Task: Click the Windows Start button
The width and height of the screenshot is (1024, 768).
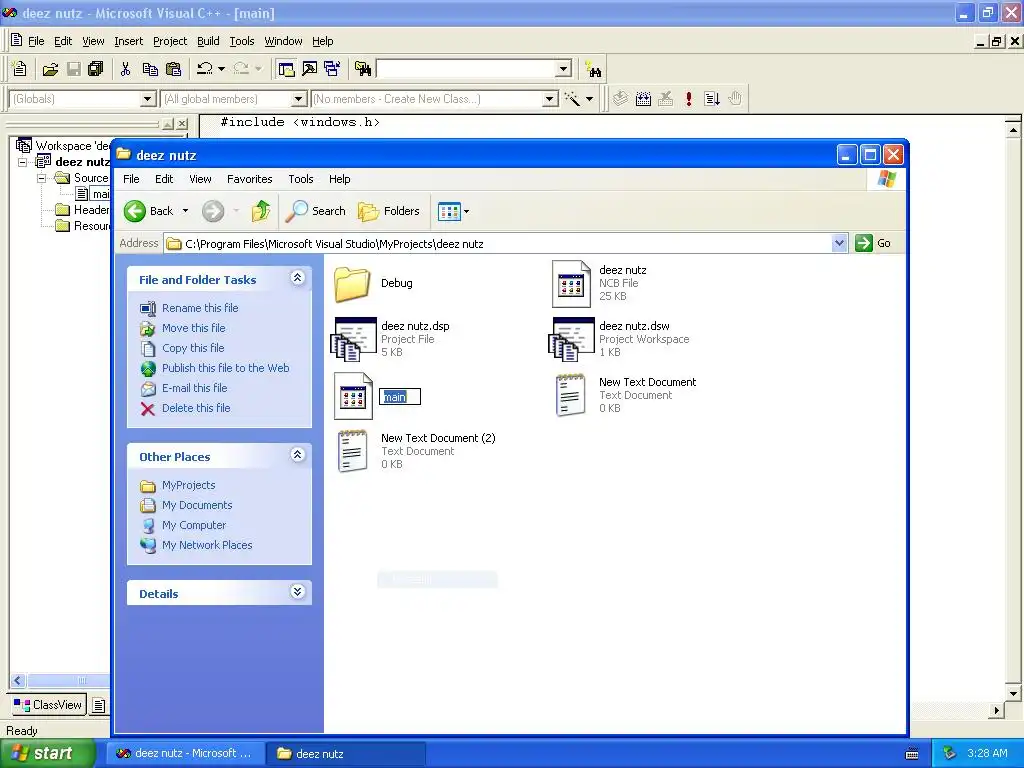Action: pos(47,754)
